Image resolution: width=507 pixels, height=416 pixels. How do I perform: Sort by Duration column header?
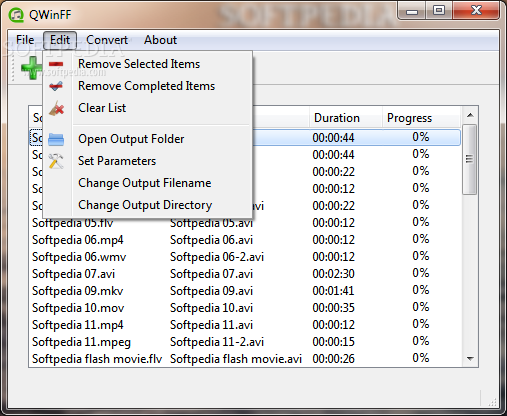(x=345, y=118)
